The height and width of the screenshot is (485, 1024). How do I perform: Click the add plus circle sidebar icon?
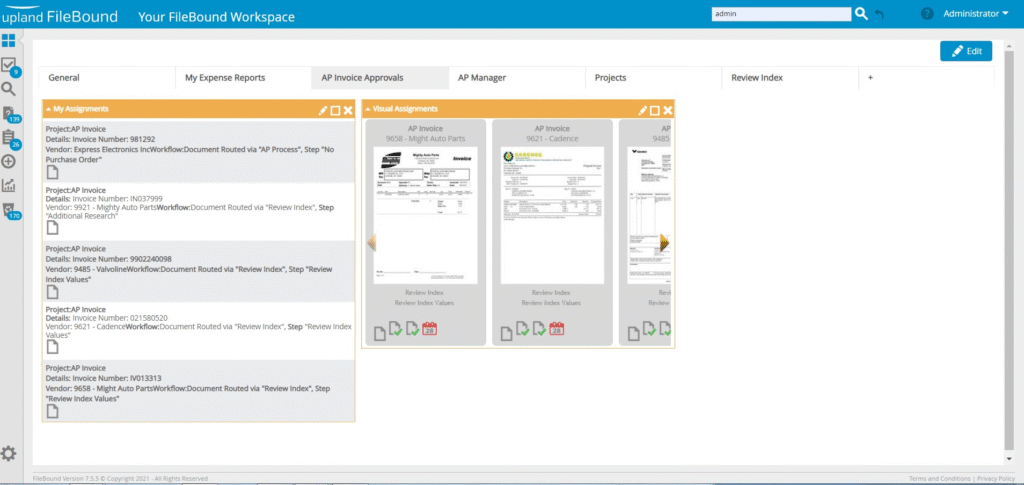(x=8, y=161)
